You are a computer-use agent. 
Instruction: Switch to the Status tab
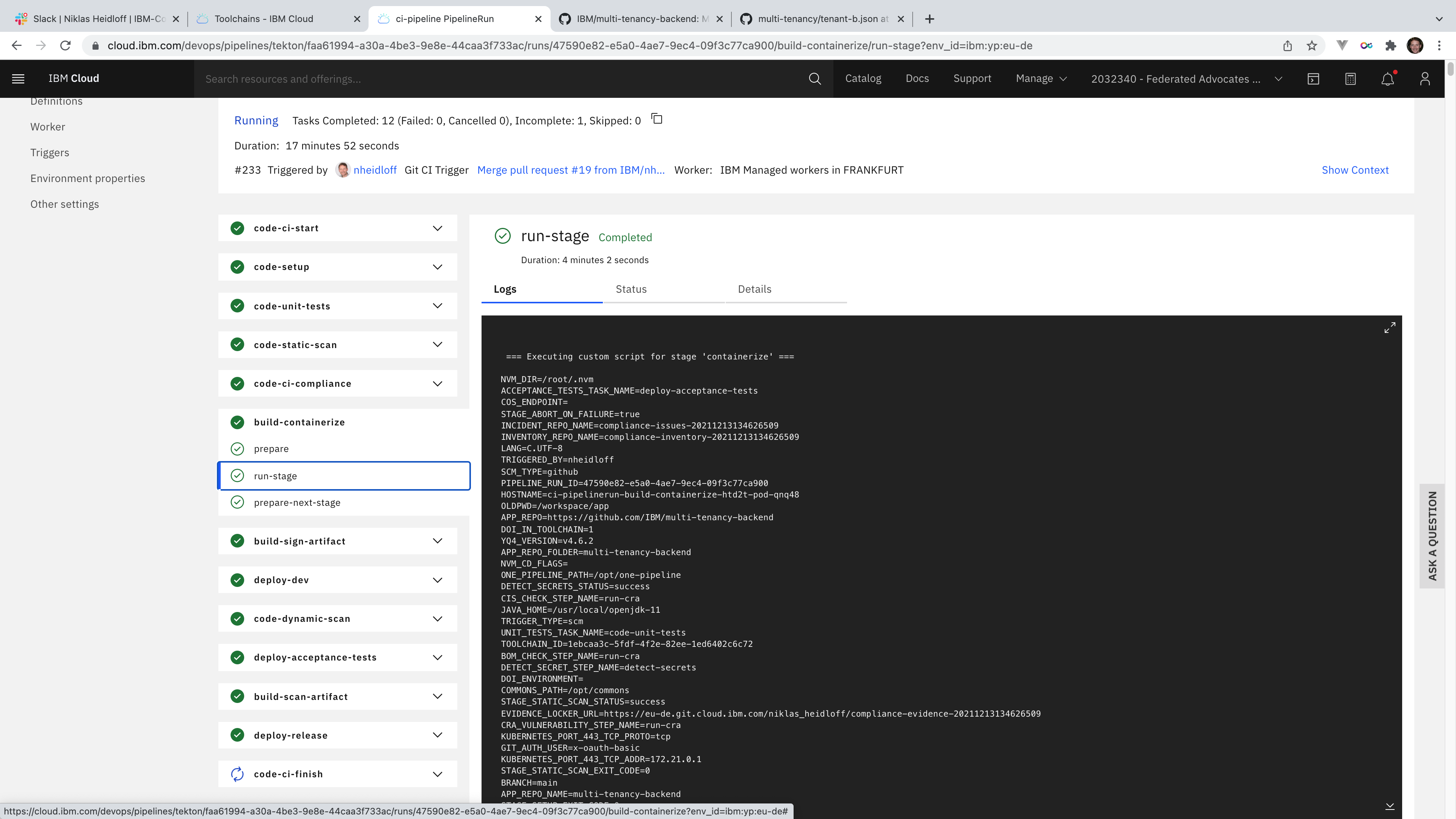point(631,289)
